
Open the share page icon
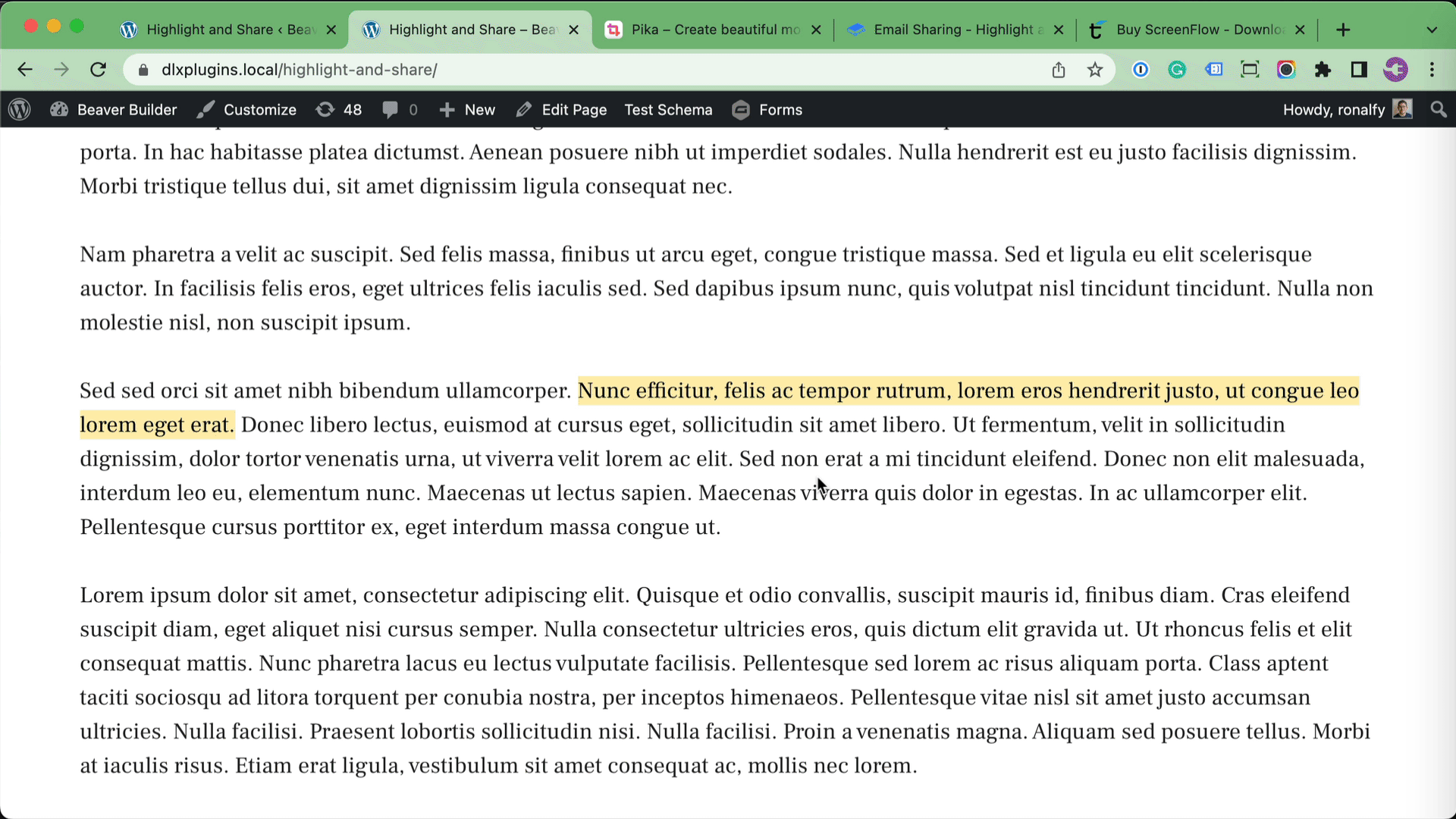click(1059, 70)
